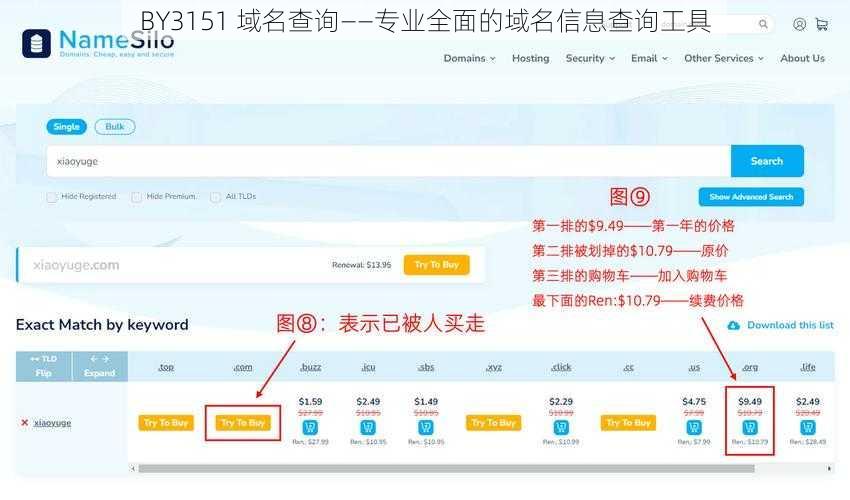The image size is (850, 500).
Task: Click Try To Buy under .com column
Action: tap(243, 422)
